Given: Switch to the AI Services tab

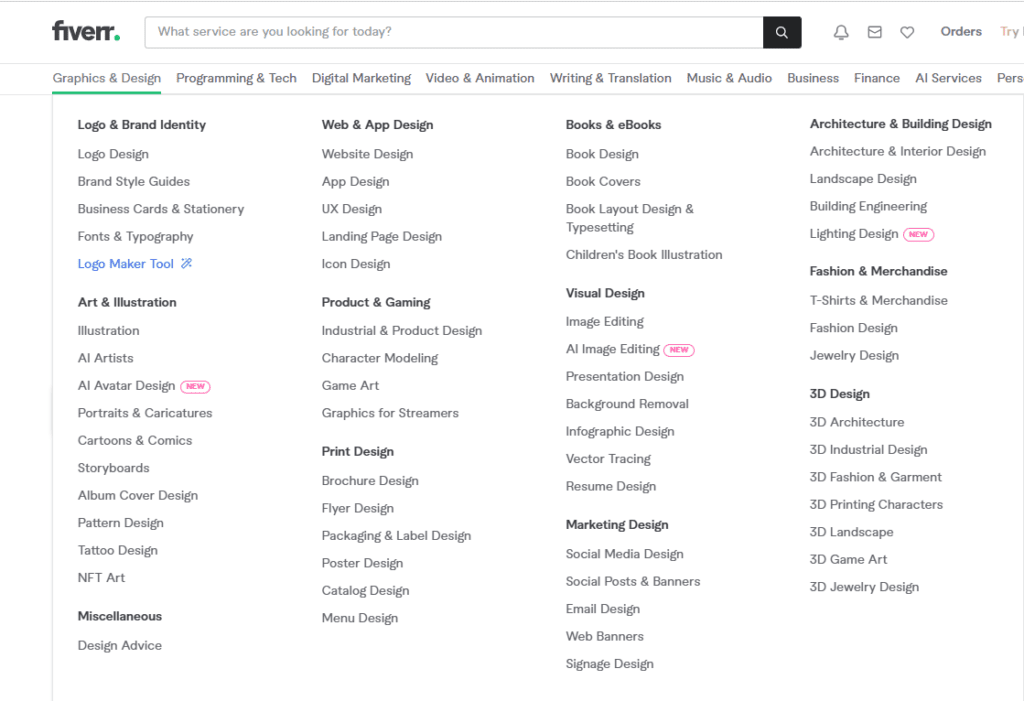Looking at the screenshot, I should [948, 77].
